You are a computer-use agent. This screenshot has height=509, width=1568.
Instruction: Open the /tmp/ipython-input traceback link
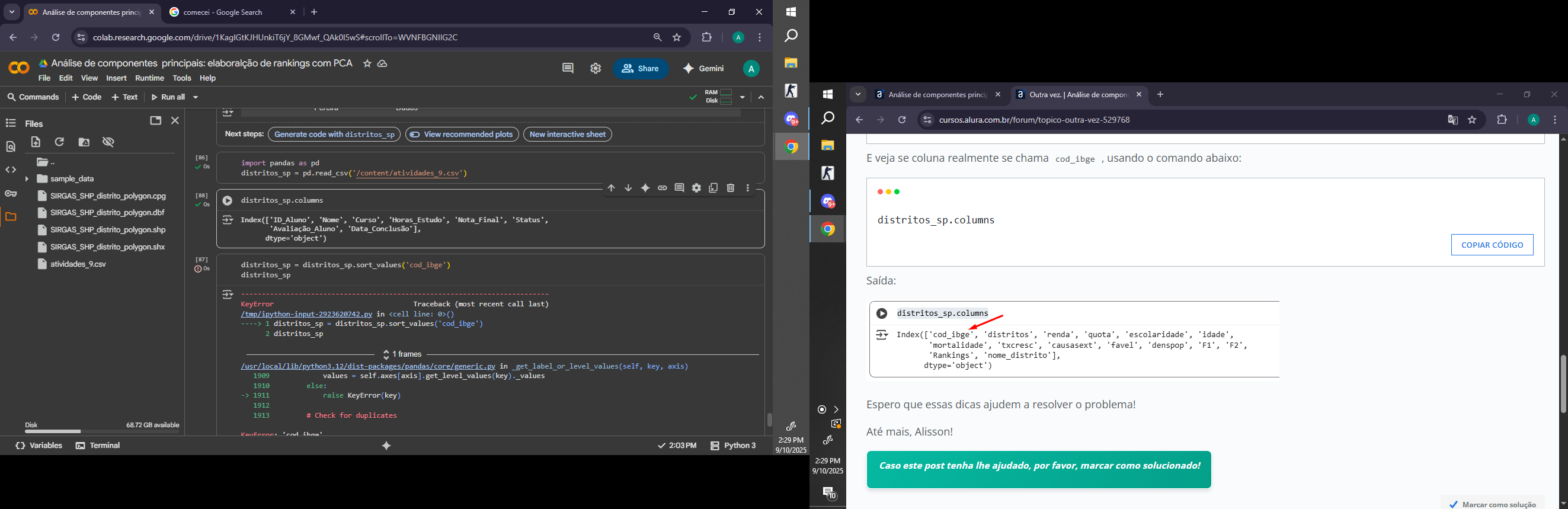(306, 314)
